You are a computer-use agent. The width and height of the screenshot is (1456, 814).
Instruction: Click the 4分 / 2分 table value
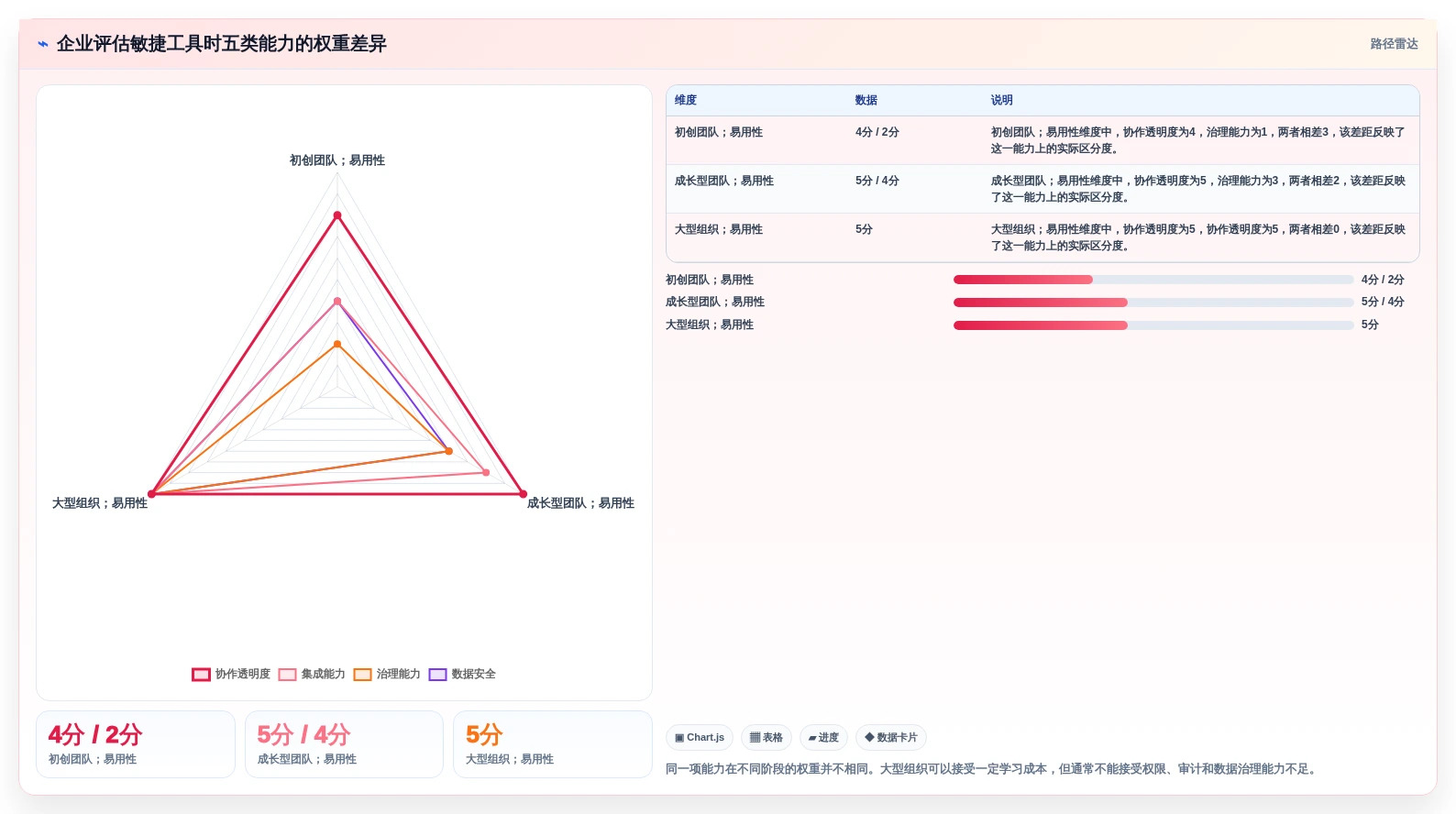877,132
